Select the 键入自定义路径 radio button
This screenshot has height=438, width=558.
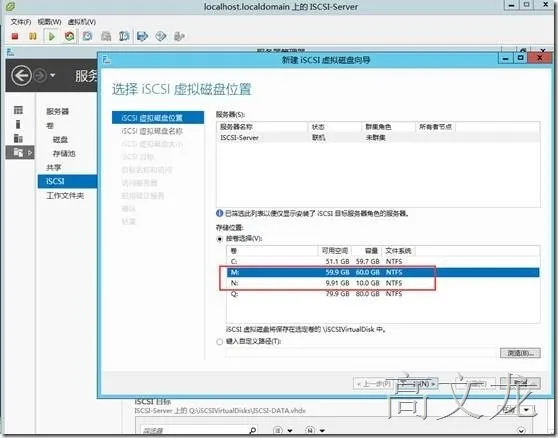click(220, 342)
